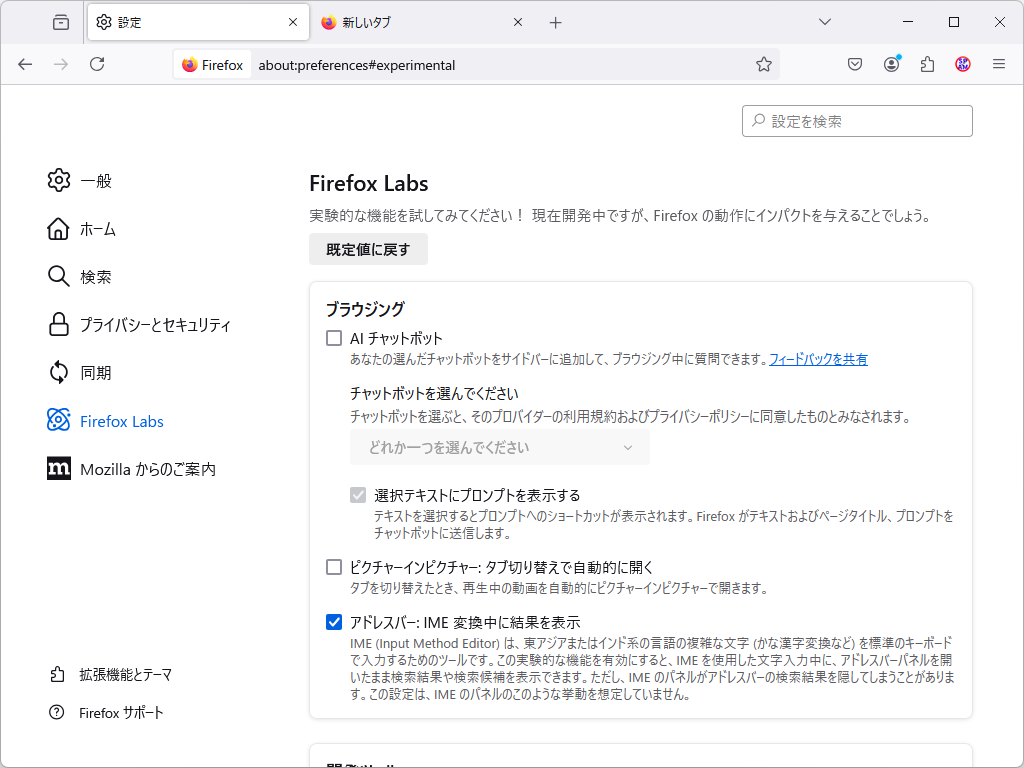Click the 設定を検索 search field
Image resolution: width=1024 pixels, height=768 pixels.
pyautogui.click(x=856, y=120)
